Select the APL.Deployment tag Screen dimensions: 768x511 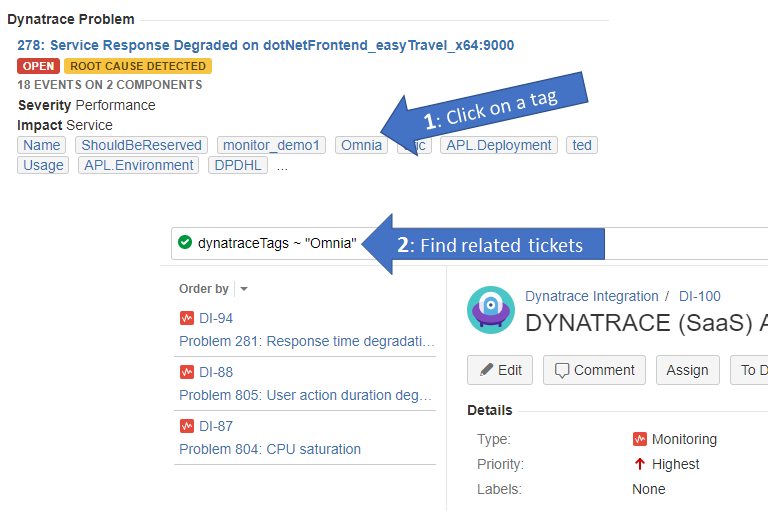(499, 145)
